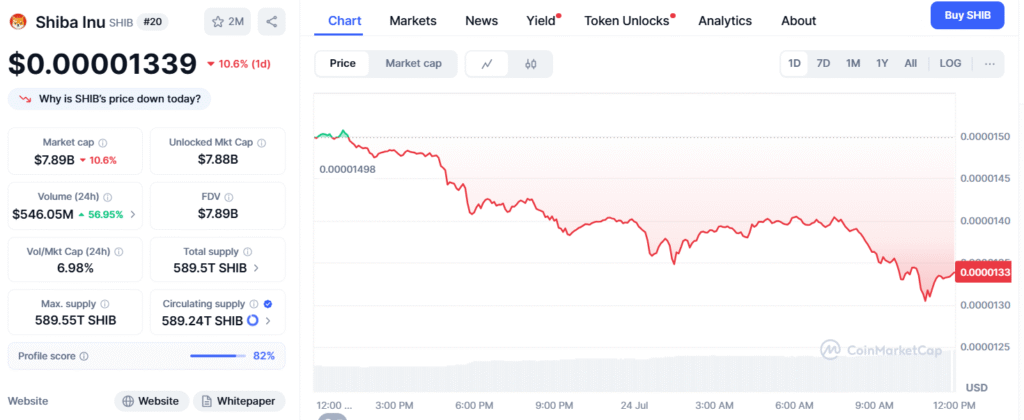Open the chart more options ellipsis

(989, 63)
